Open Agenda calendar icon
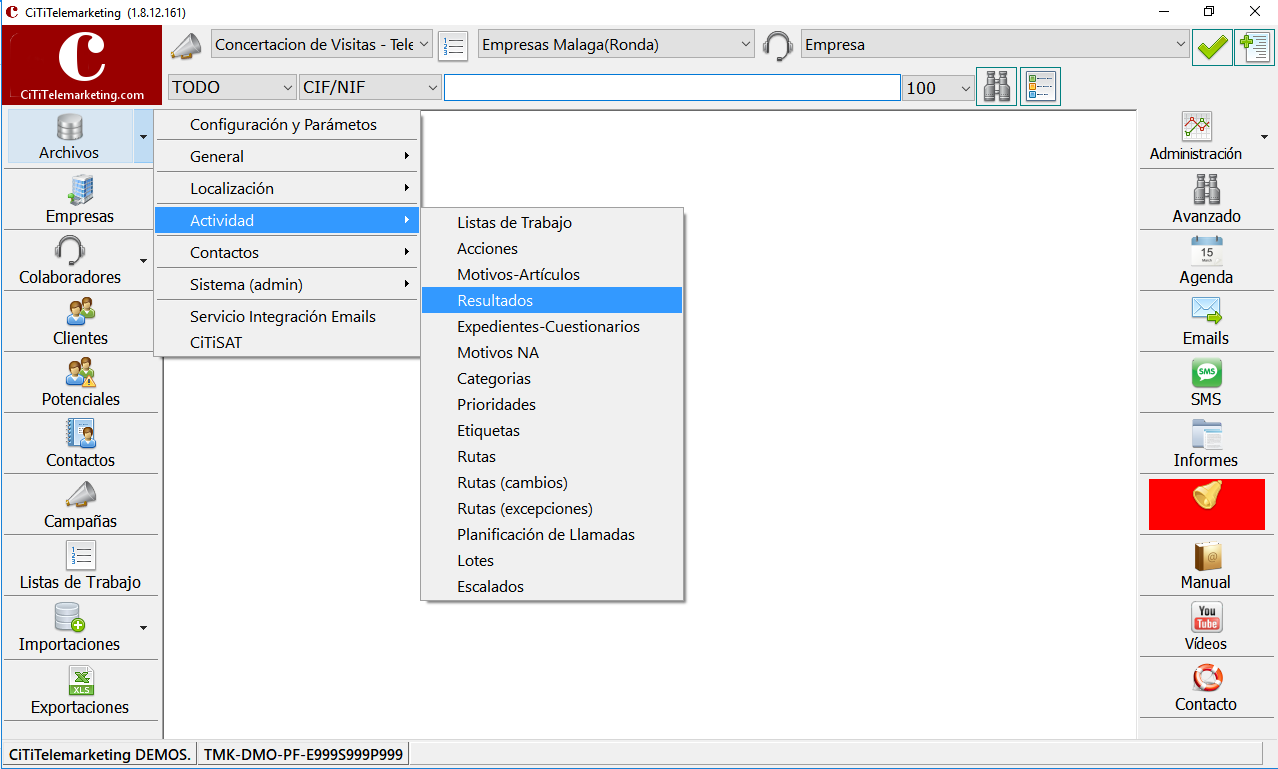The height and width of the screenshot is (769, 1278). (x=1206, y=251)
